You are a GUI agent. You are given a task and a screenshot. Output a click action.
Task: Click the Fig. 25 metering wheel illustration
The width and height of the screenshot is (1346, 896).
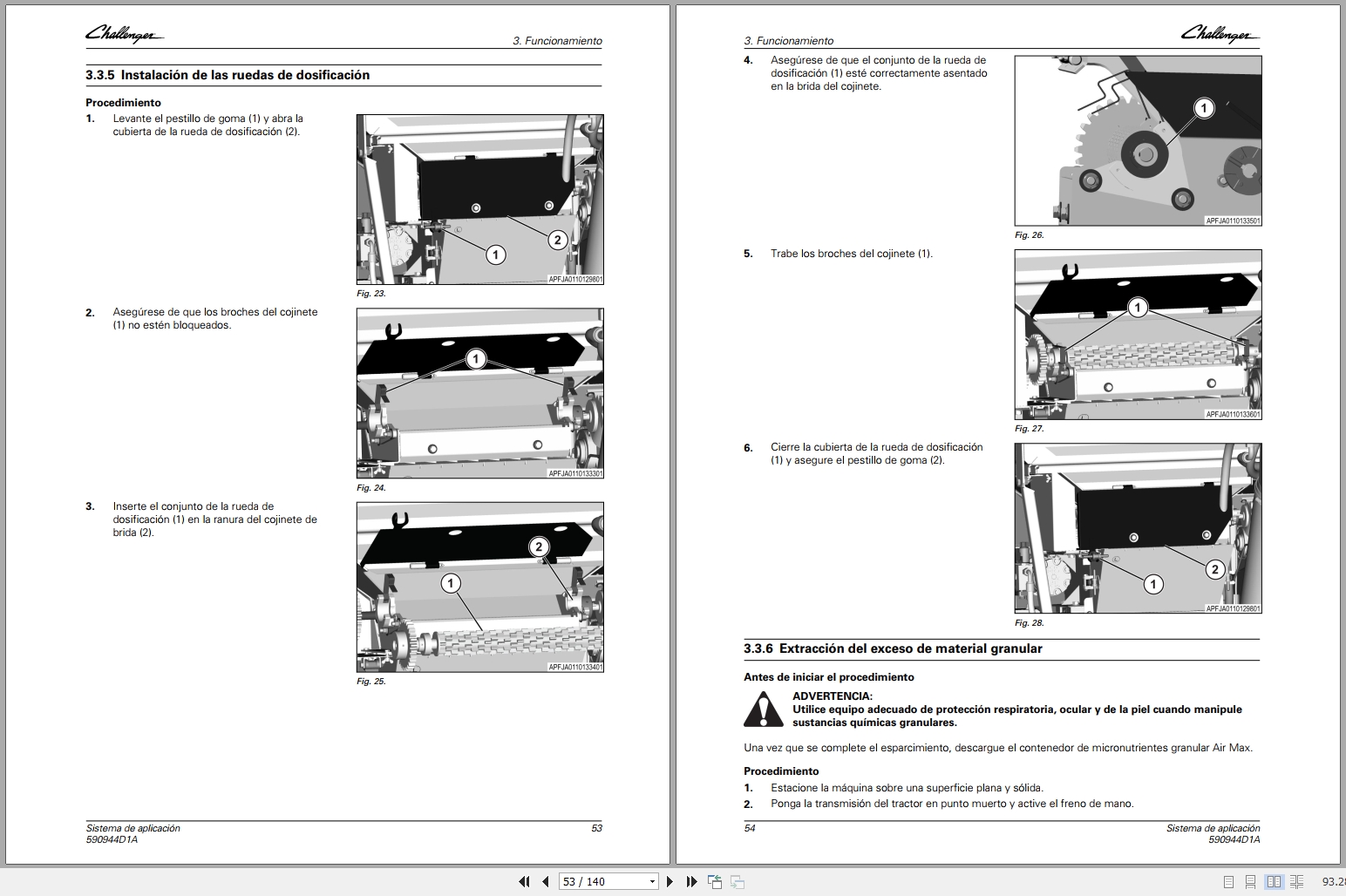[x=480, y=587]
